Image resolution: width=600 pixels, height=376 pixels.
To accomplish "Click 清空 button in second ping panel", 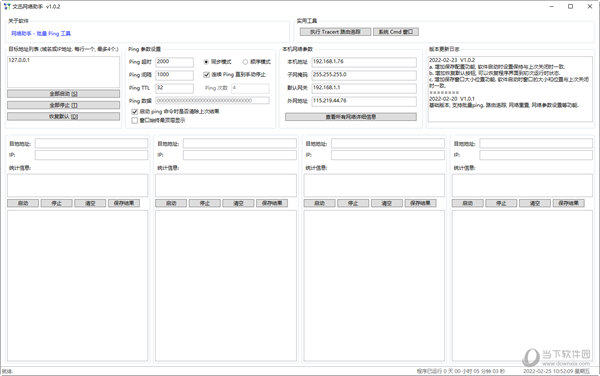I will tap(238, 203).
